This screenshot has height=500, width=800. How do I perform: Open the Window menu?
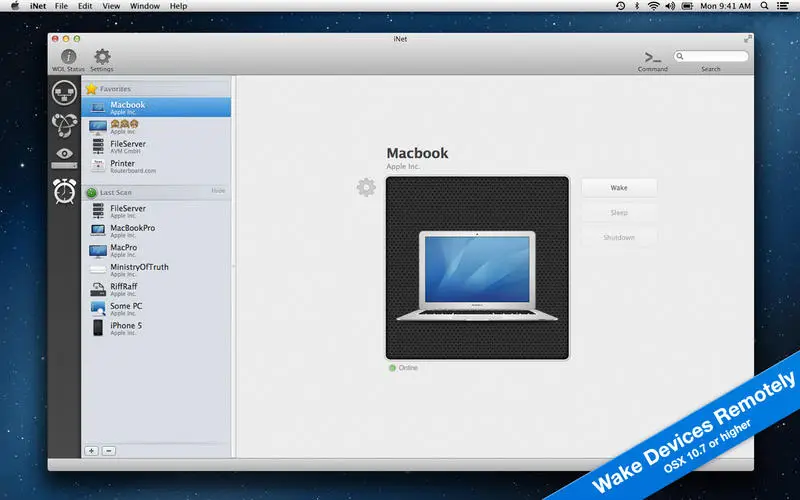point(145,6)
